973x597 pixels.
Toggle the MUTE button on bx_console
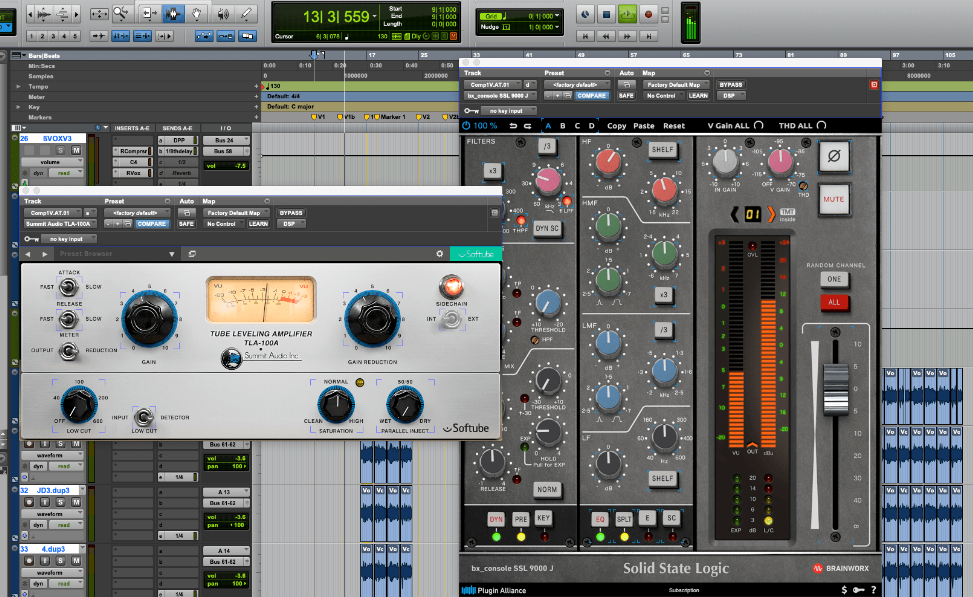pyautogui.click(x=833, y=199)
